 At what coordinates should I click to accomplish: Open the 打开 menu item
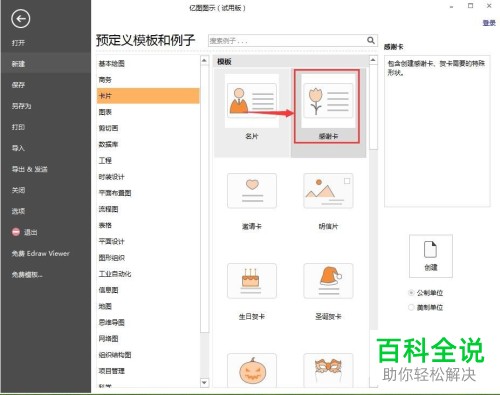click(x=18, y=43)
